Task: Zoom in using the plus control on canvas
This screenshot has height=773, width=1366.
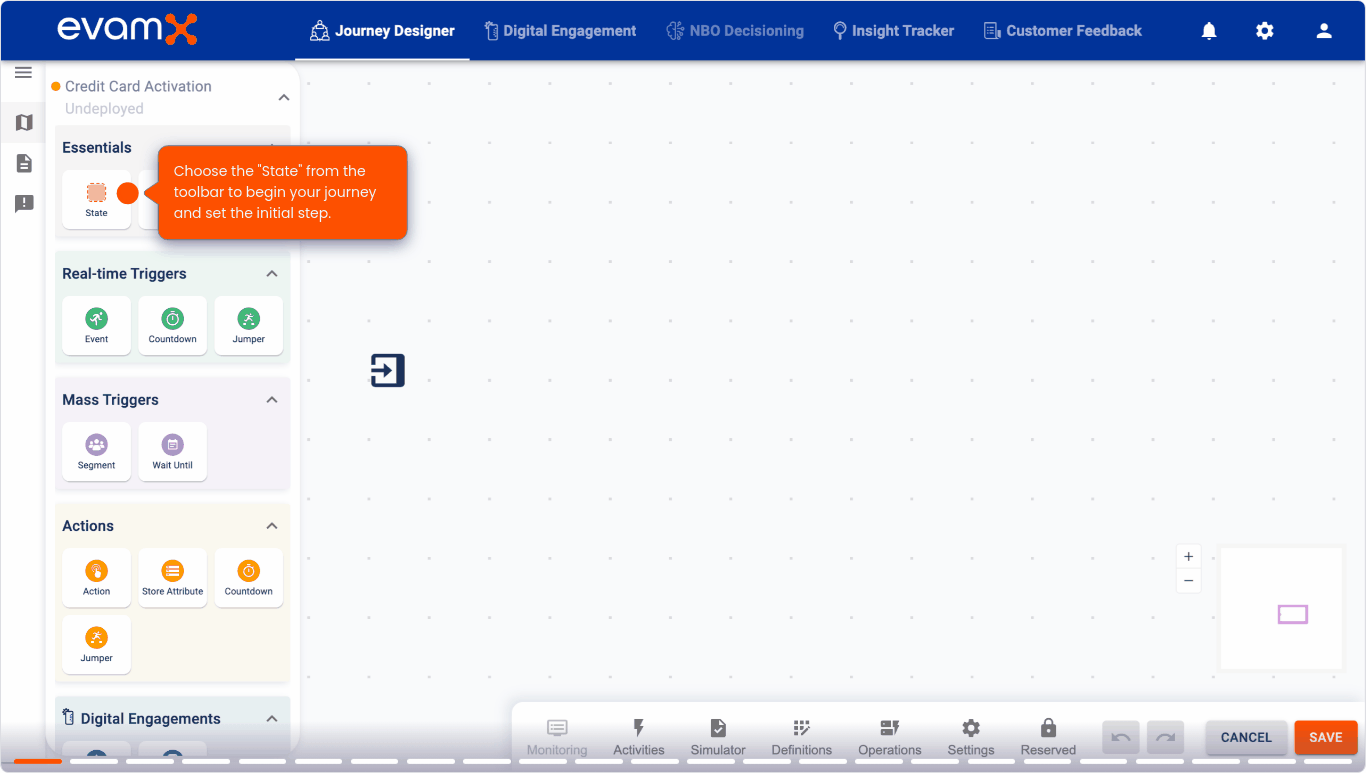Action: [1188, 556]
